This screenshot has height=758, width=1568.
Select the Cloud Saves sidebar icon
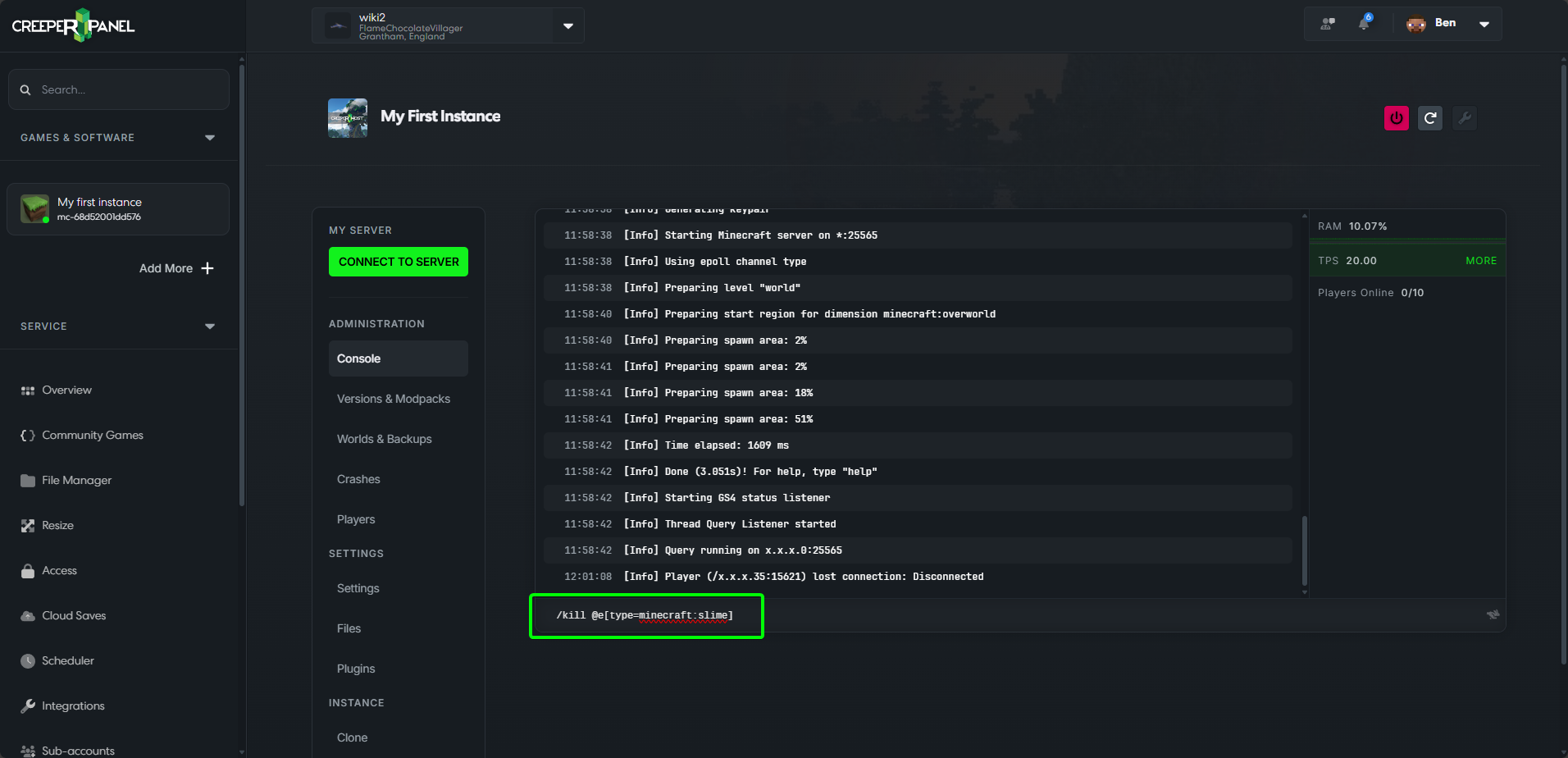(x=28, y=615)
